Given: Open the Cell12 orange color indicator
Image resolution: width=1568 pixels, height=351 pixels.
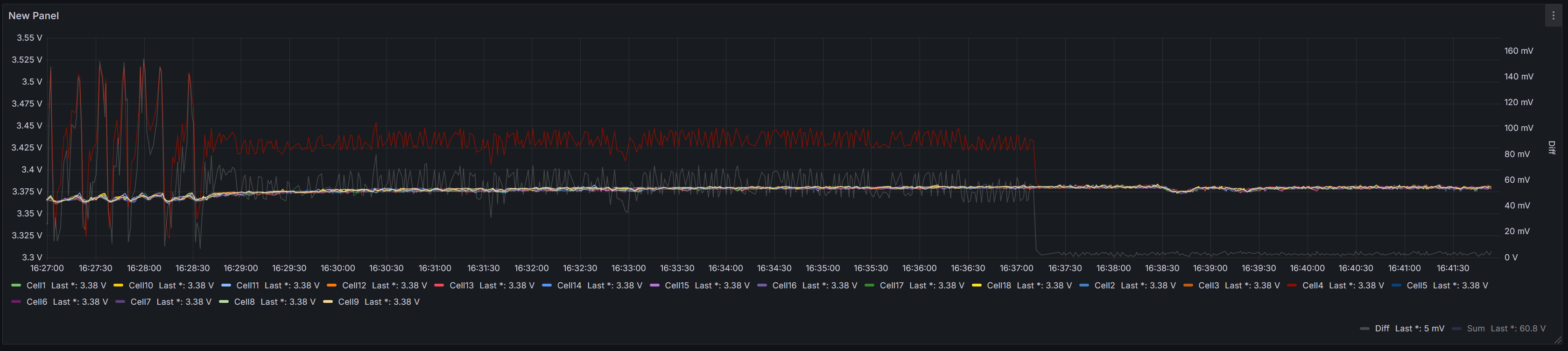Looking at the screenshot, I should click(x=332, y=285).
